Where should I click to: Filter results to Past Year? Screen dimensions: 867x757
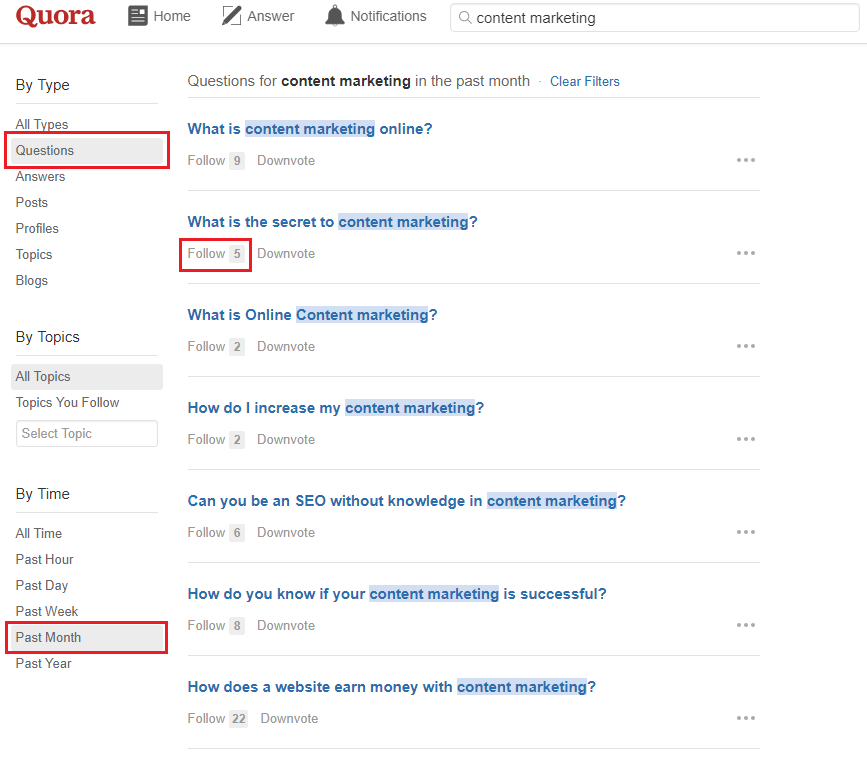(44, 664)
